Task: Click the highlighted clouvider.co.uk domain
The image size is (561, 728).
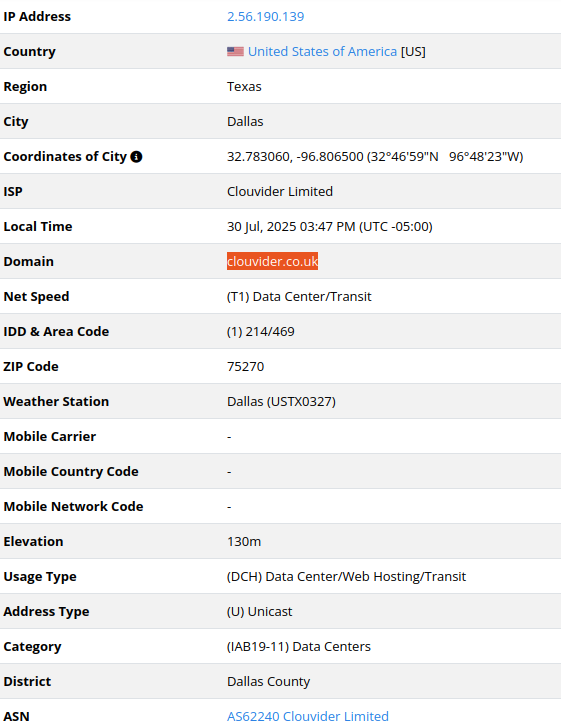Action: tap(273, 261)
